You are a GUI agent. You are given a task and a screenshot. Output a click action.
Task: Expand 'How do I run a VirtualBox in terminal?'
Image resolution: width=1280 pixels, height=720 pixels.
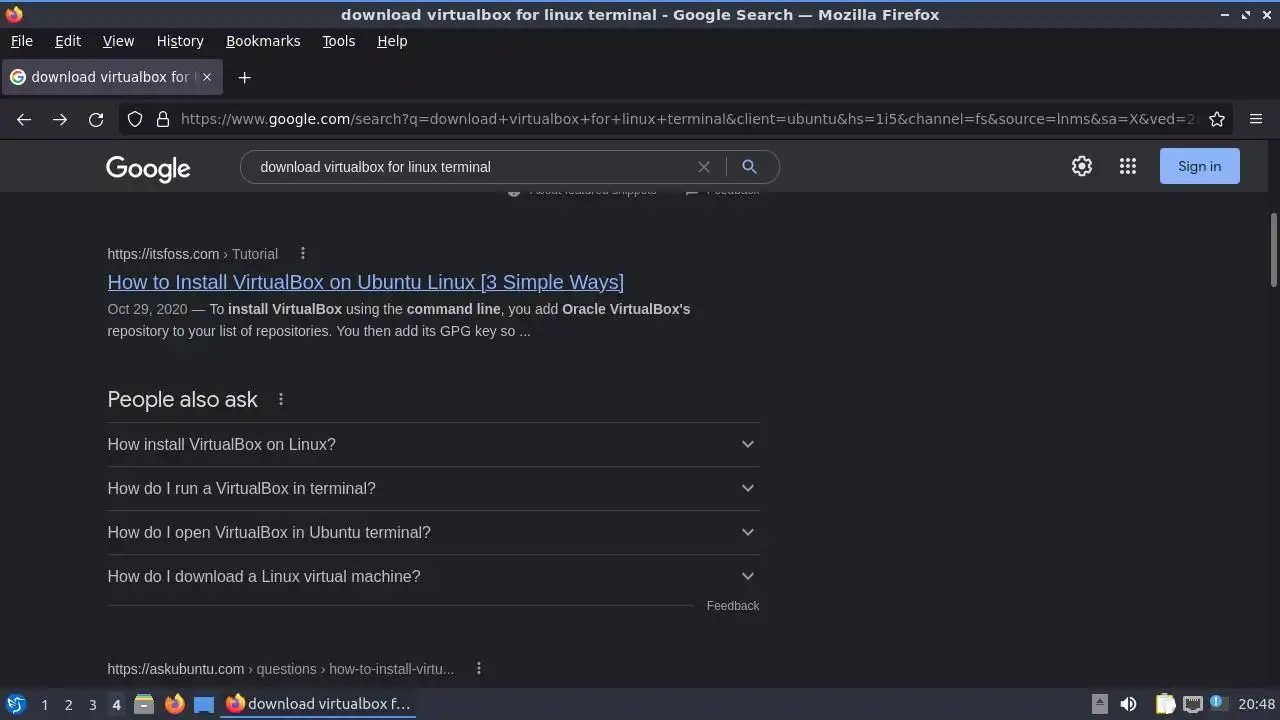point(433,488)
